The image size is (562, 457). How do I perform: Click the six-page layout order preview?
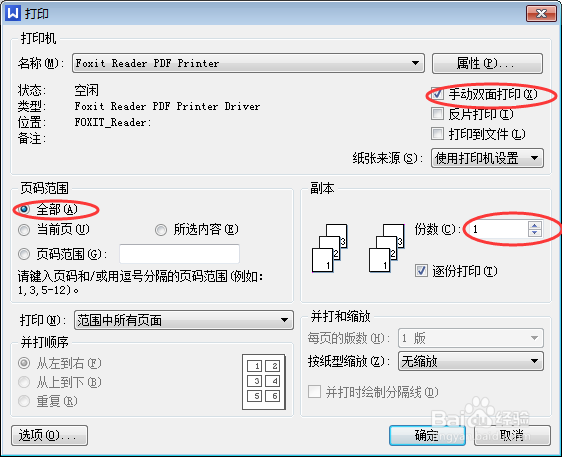click(x=264, y=382)
